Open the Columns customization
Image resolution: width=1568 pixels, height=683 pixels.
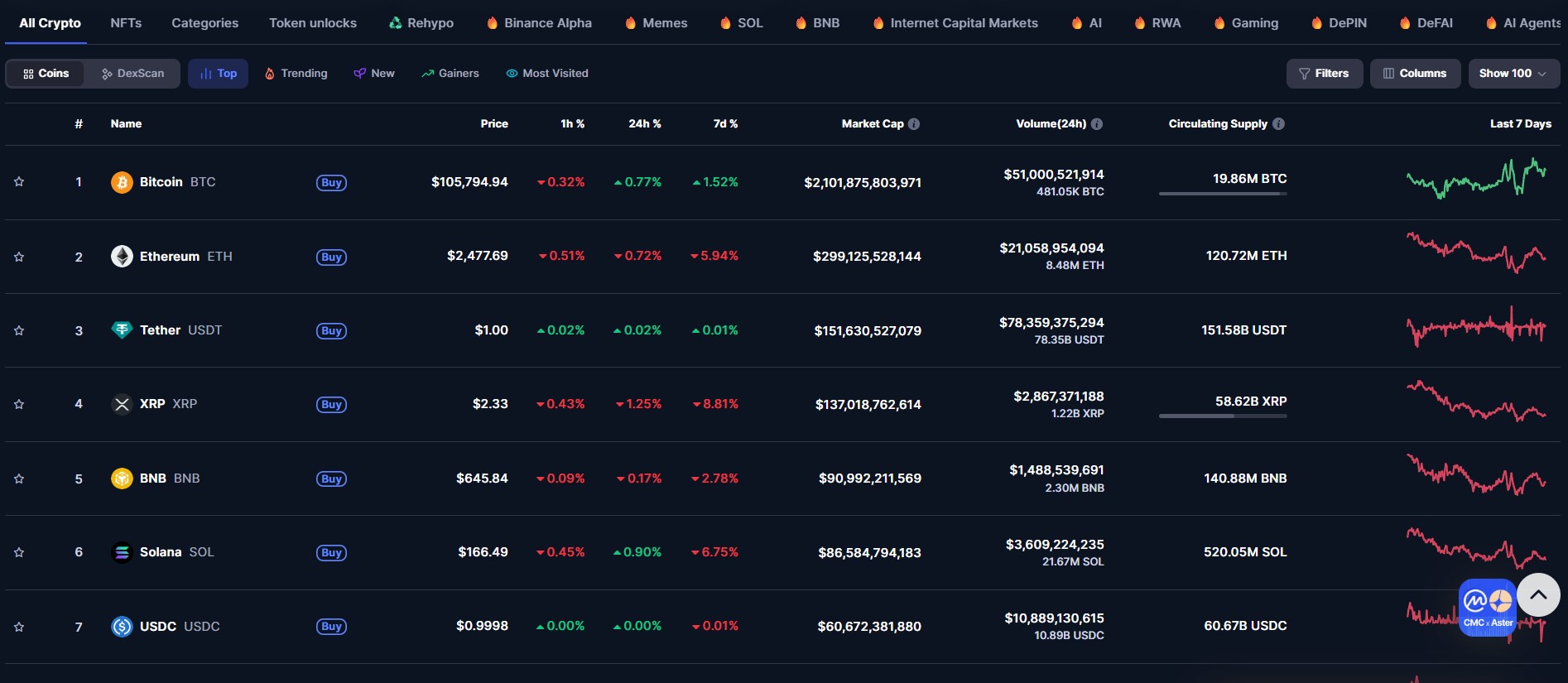tap(1415, 74)
